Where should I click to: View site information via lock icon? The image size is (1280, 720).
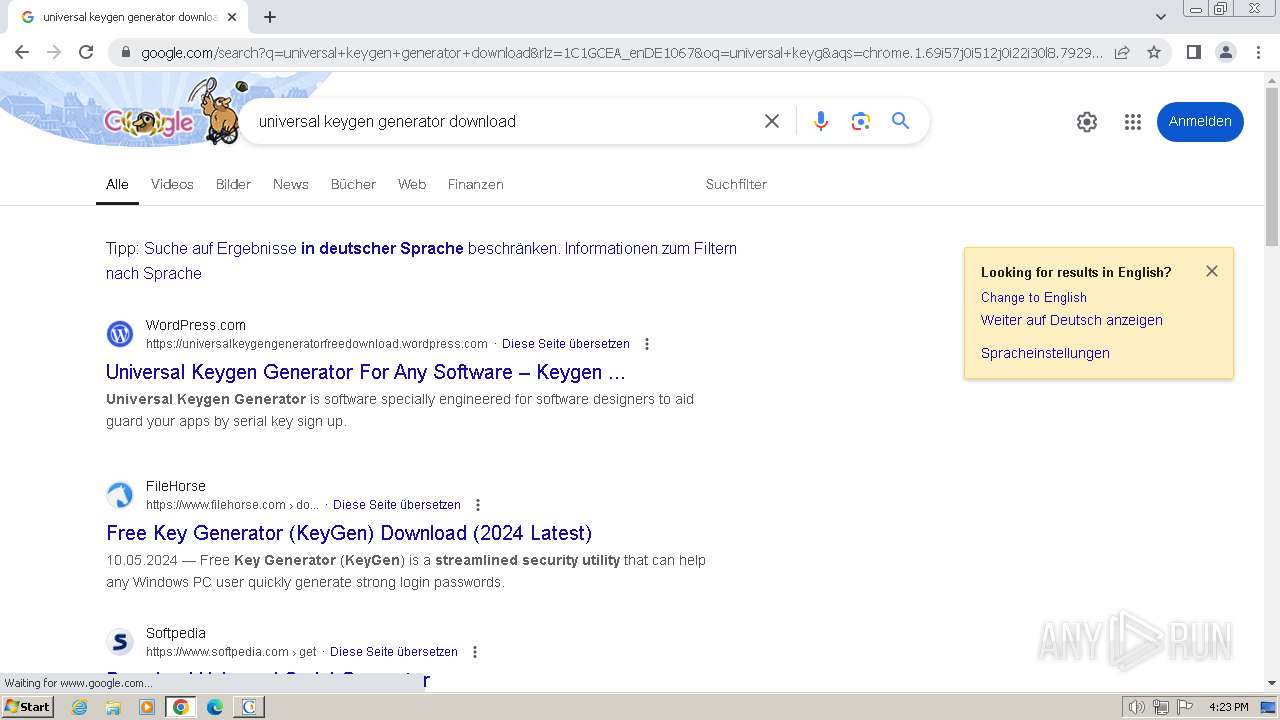point(125,53)
